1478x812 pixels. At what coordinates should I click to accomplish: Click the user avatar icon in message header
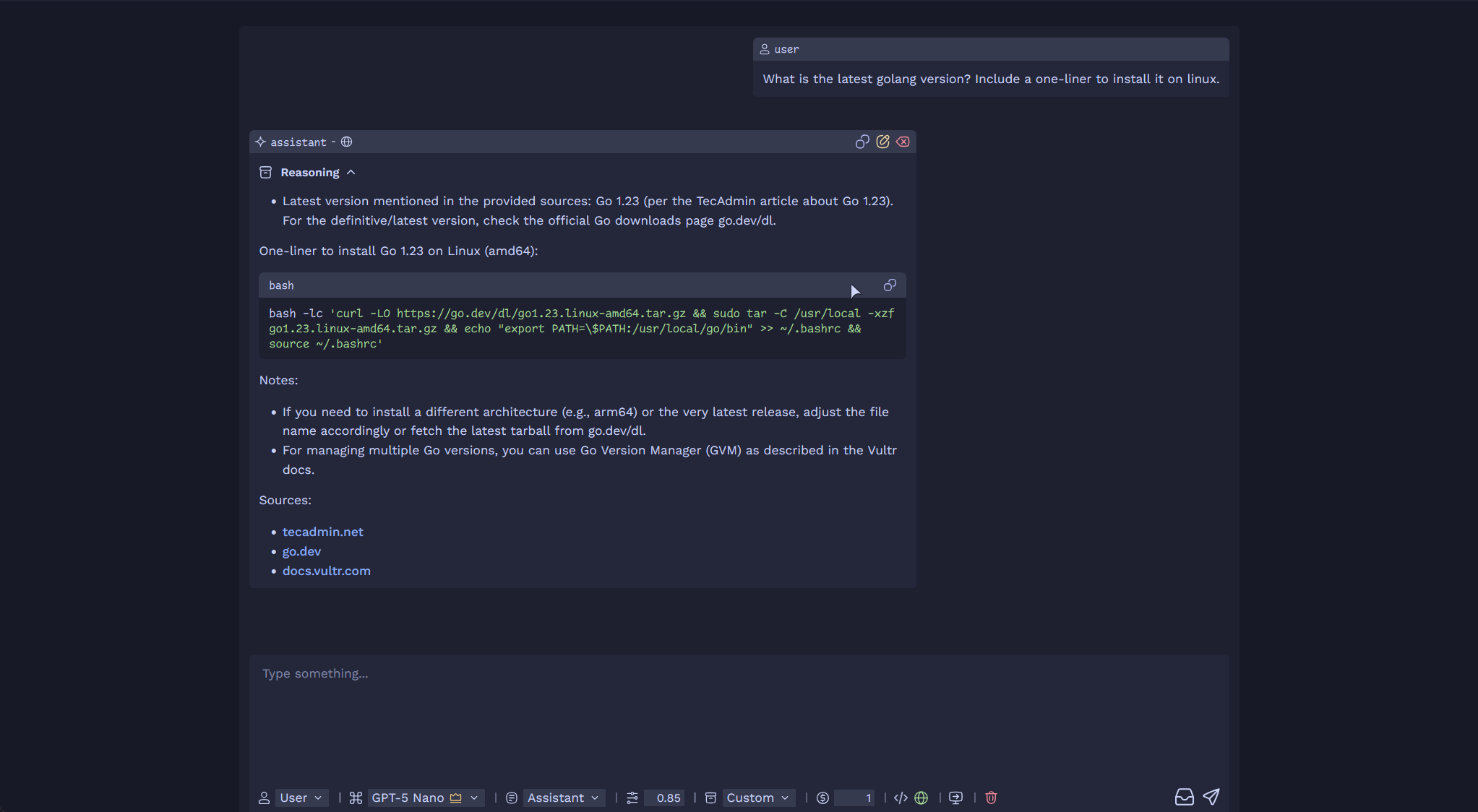tap(765, 49)
